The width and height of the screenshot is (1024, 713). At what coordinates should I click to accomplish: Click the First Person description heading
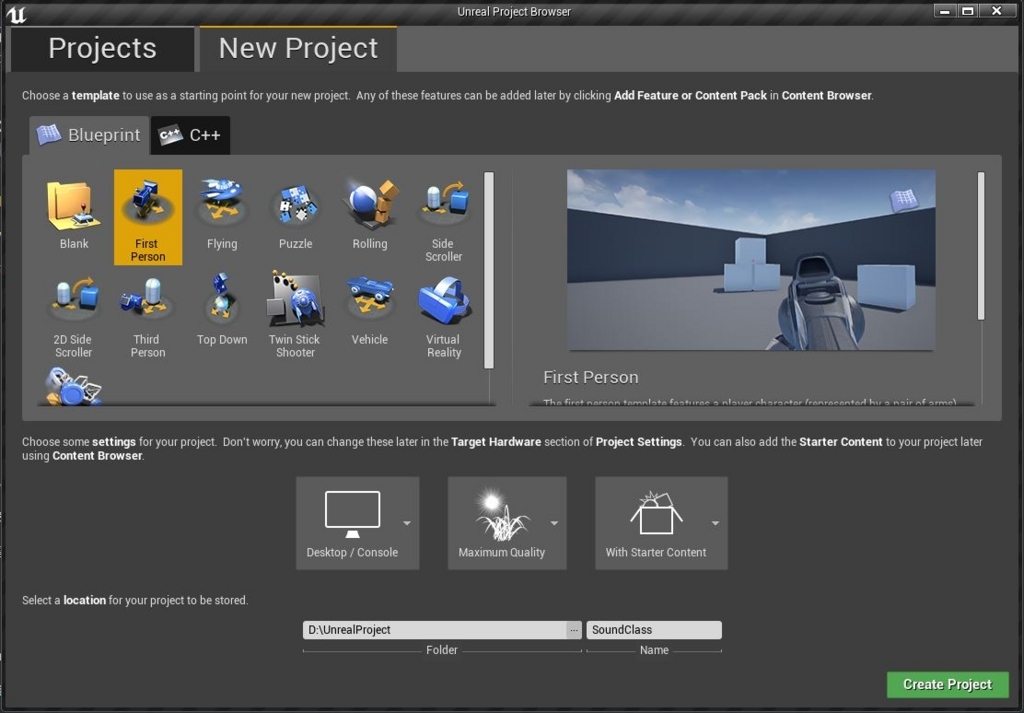591,377
